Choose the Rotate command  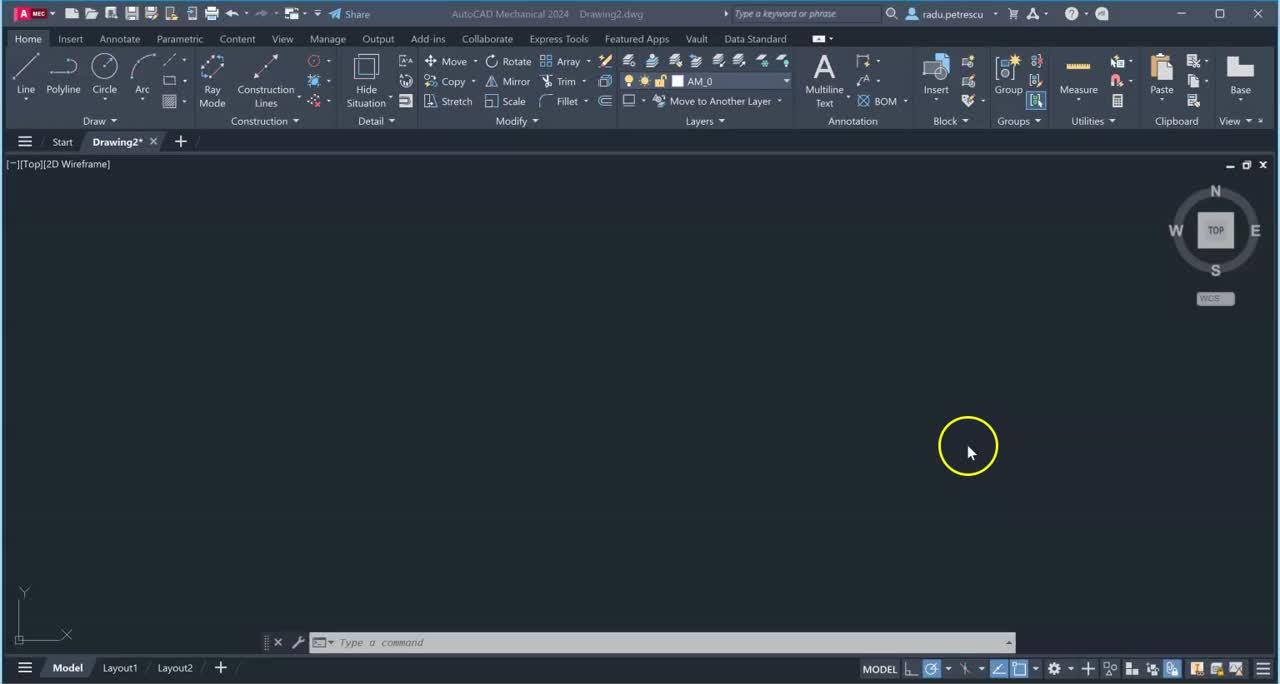[508, 61]
